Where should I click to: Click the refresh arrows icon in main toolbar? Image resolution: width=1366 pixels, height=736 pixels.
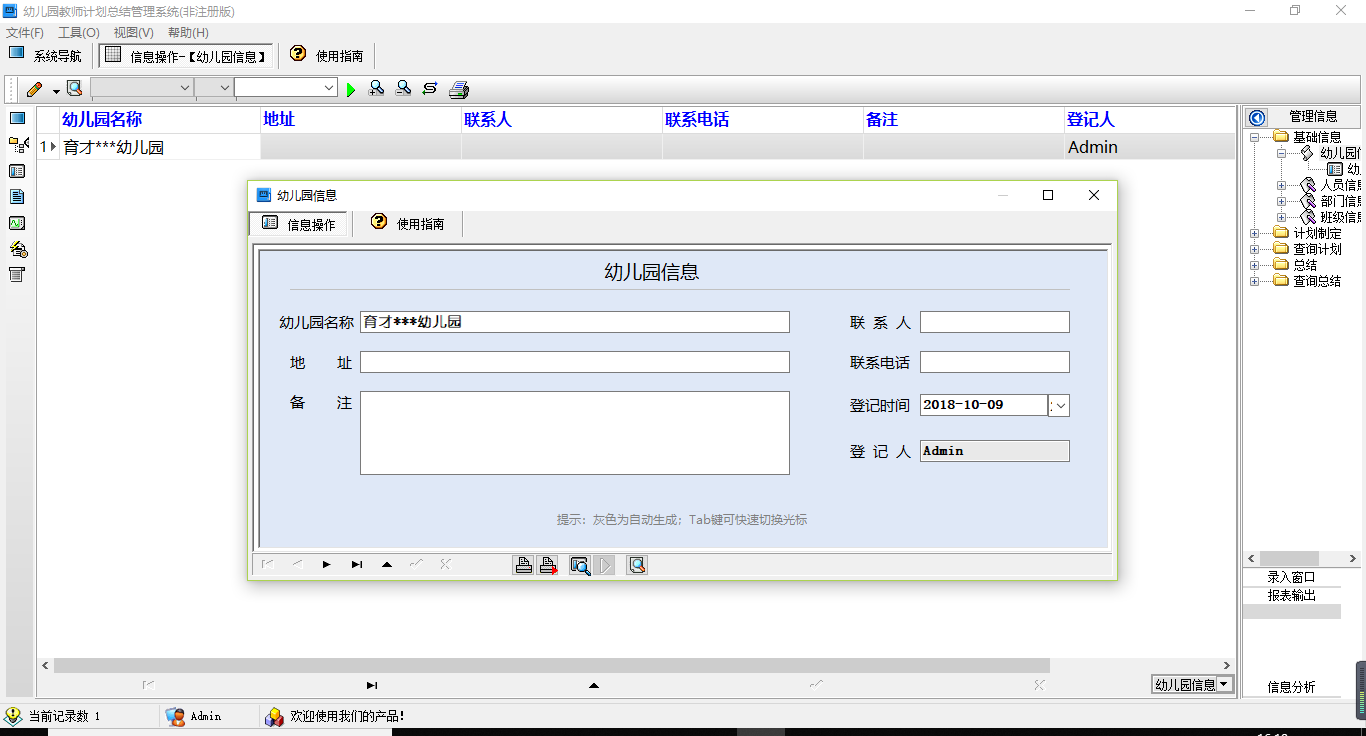[x=430, y=89]
